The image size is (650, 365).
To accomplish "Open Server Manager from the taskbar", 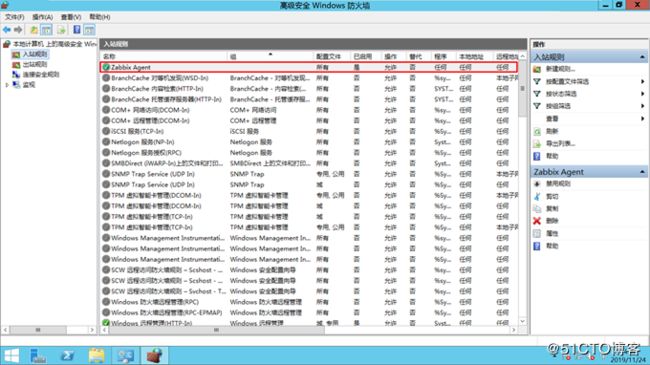I will (39, 356).
